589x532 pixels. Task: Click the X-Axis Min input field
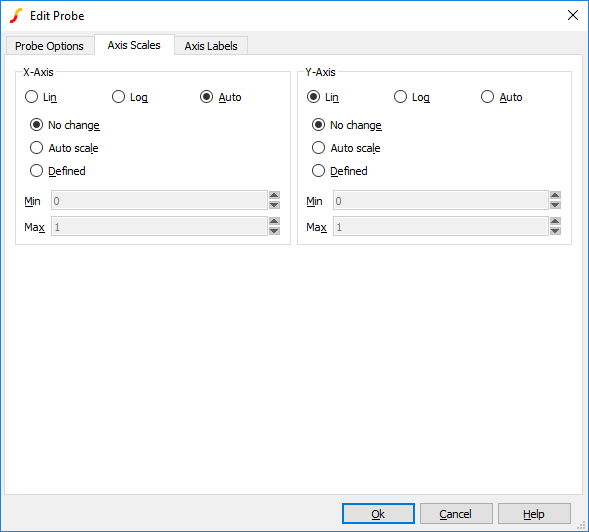coord(159,200)
